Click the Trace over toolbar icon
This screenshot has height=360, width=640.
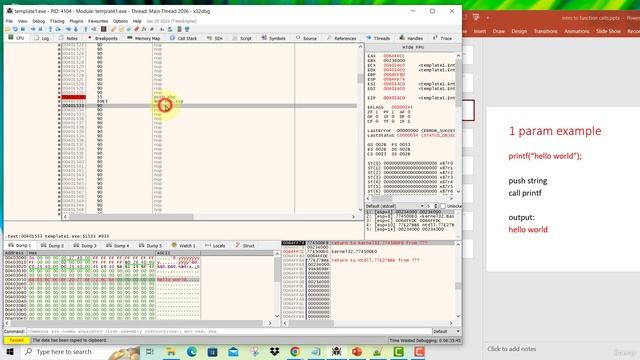pos(76,29)
